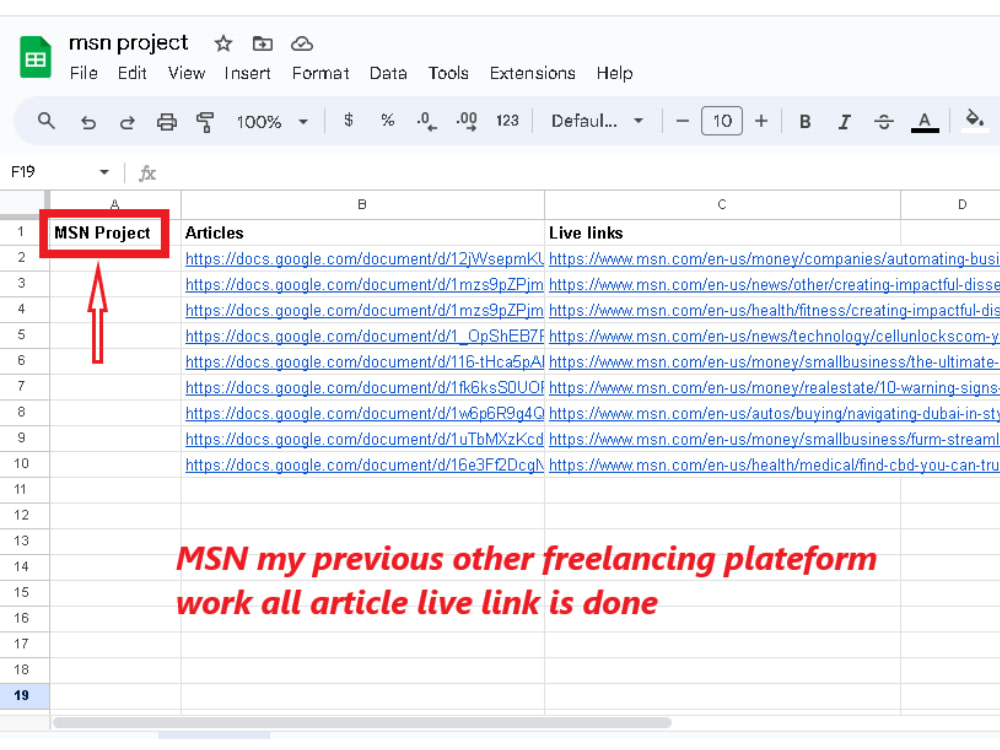This screenshot has width=1000, height=750.
Task: Rename the msn project title
Action: click(x=128, y=43)
